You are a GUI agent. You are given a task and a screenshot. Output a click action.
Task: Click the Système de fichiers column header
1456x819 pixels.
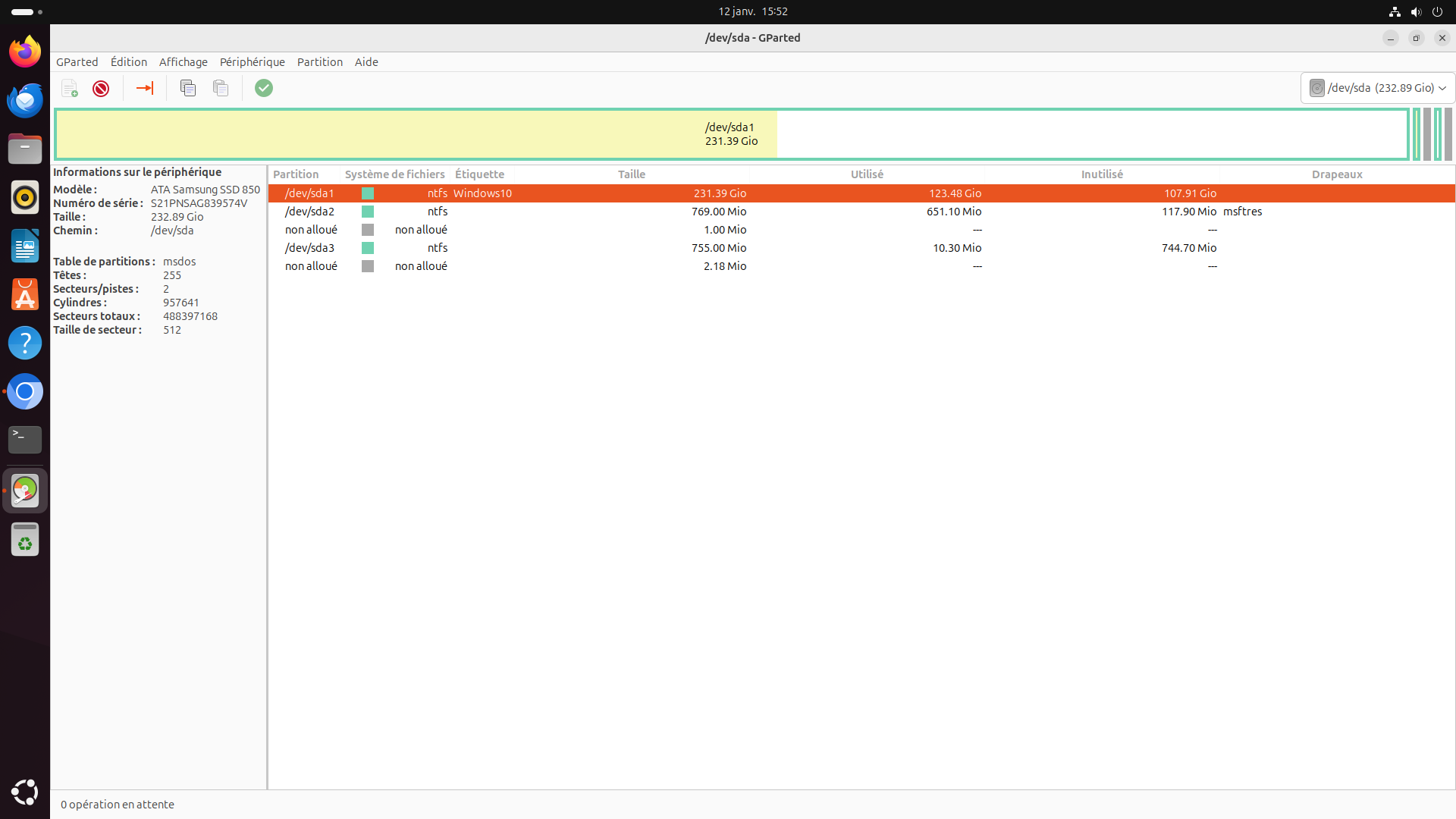tap(394, 174)
